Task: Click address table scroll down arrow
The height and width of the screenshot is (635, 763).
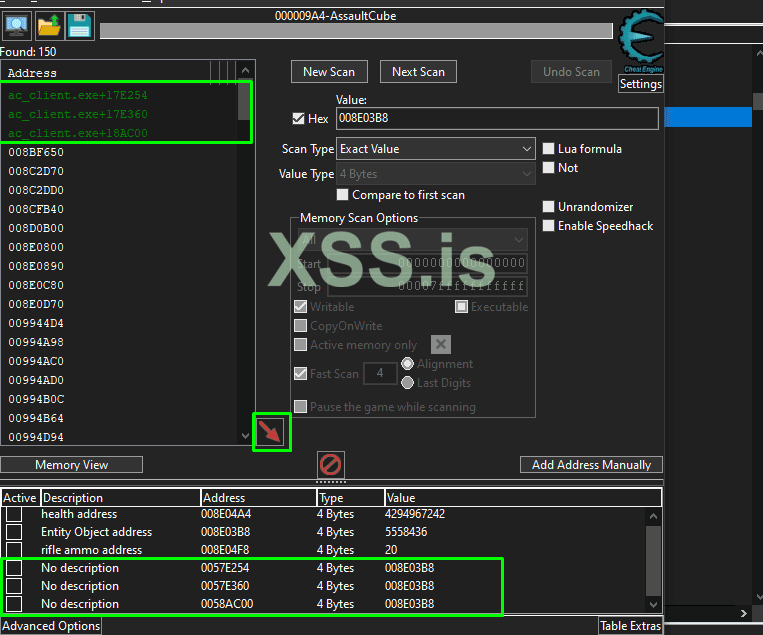Action: (x=654, y=604)
